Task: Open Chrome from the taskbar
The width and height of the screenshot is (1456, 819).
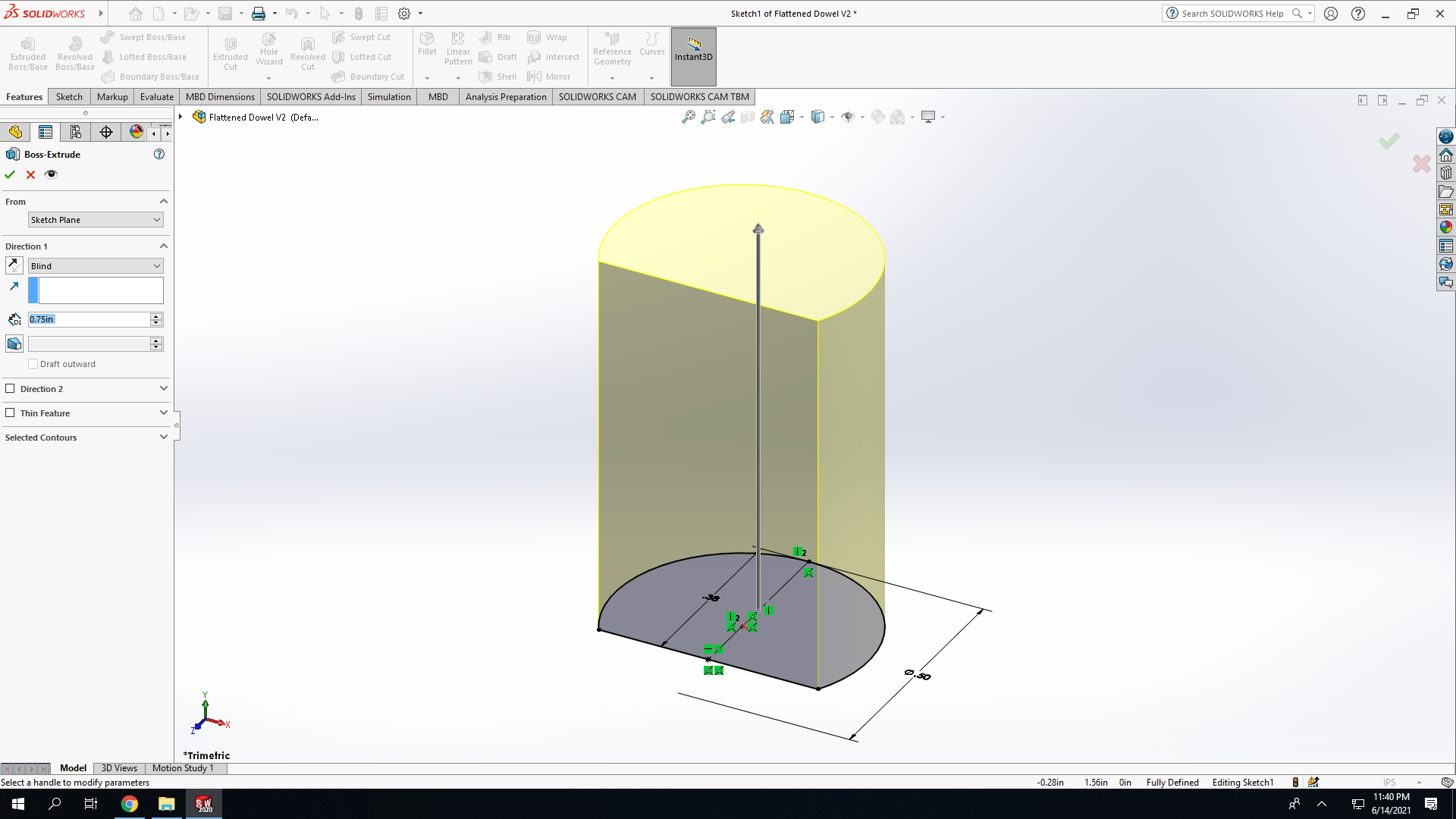Action: (x=130, y=804)
